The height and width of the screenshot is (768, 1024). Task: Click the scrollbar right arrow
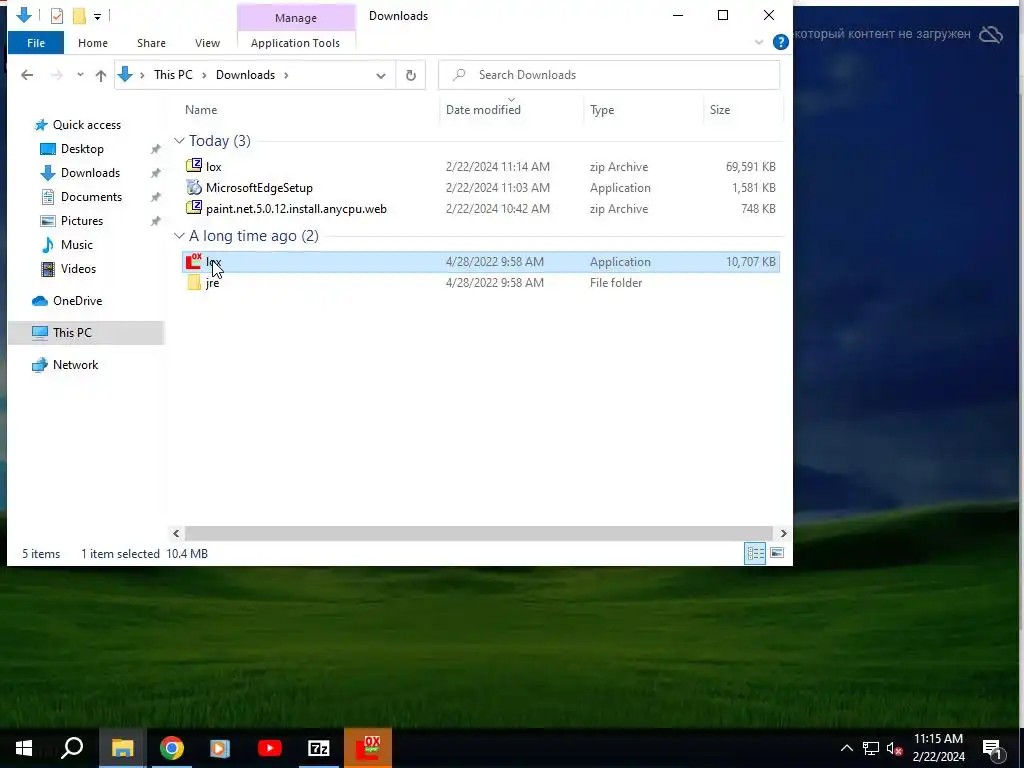point(783,534)
